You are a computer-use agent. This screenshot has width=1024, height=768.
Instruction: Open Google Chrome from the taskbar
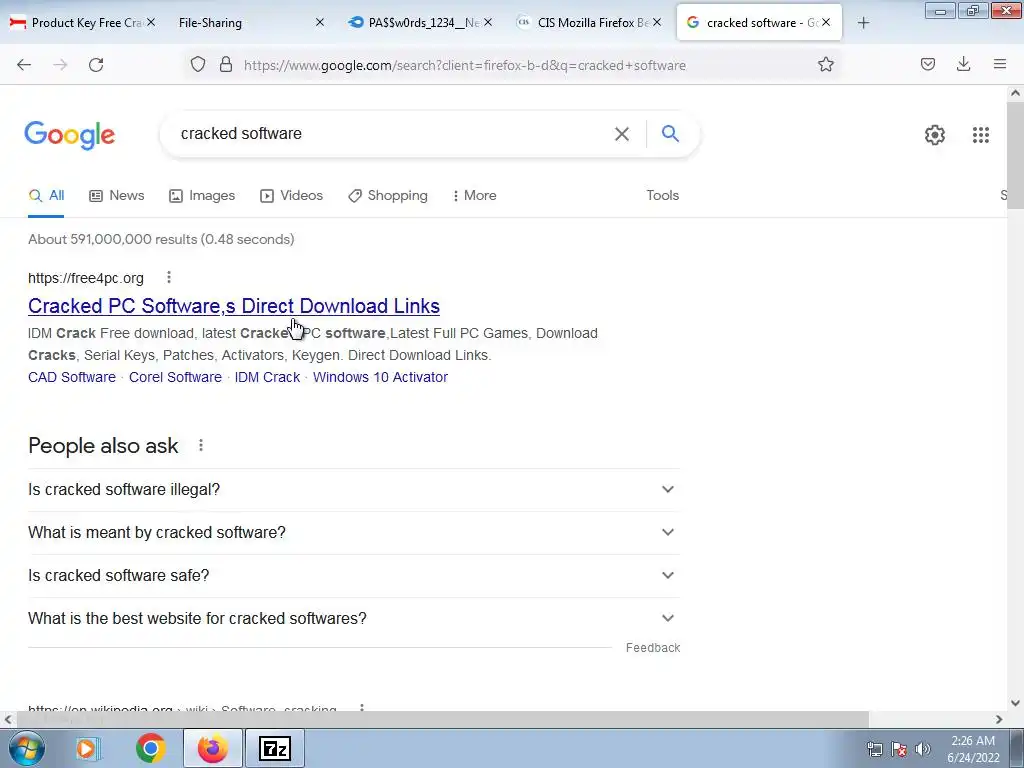tap(151, 748)
